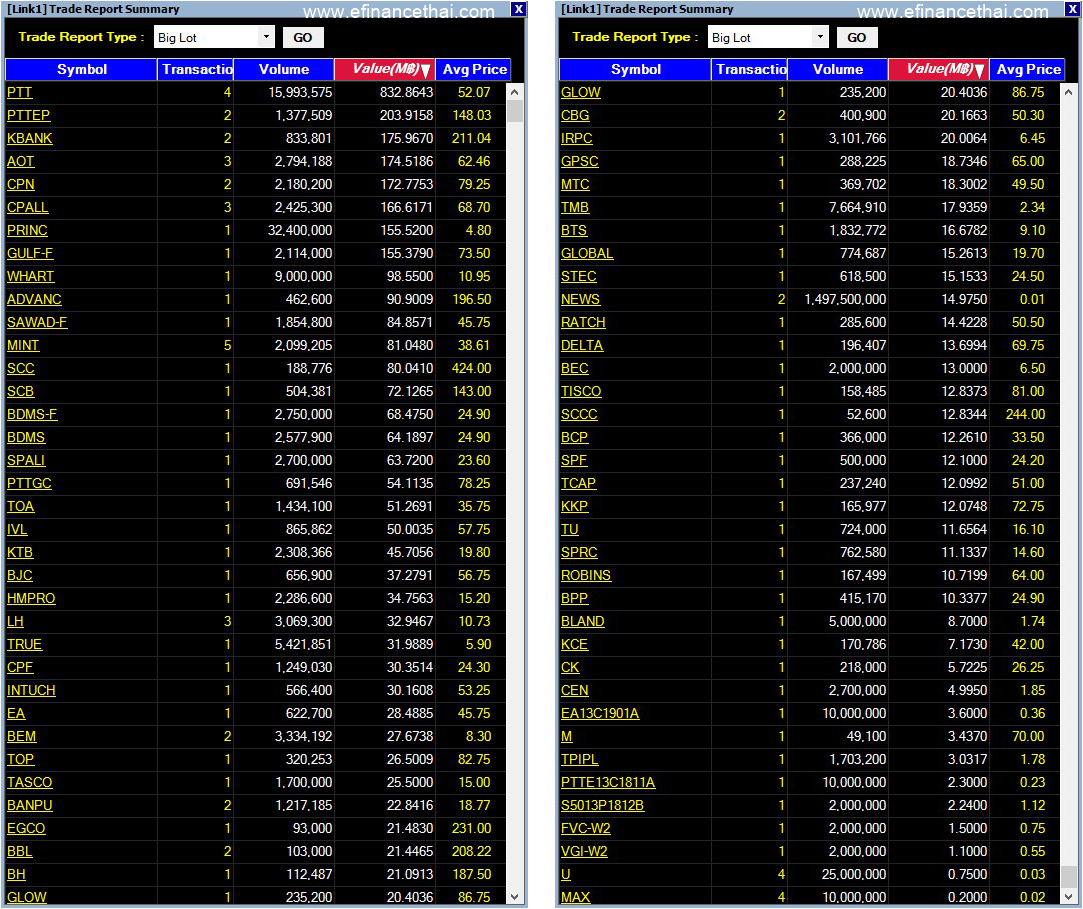Click GO button in left window

point(303,37)
